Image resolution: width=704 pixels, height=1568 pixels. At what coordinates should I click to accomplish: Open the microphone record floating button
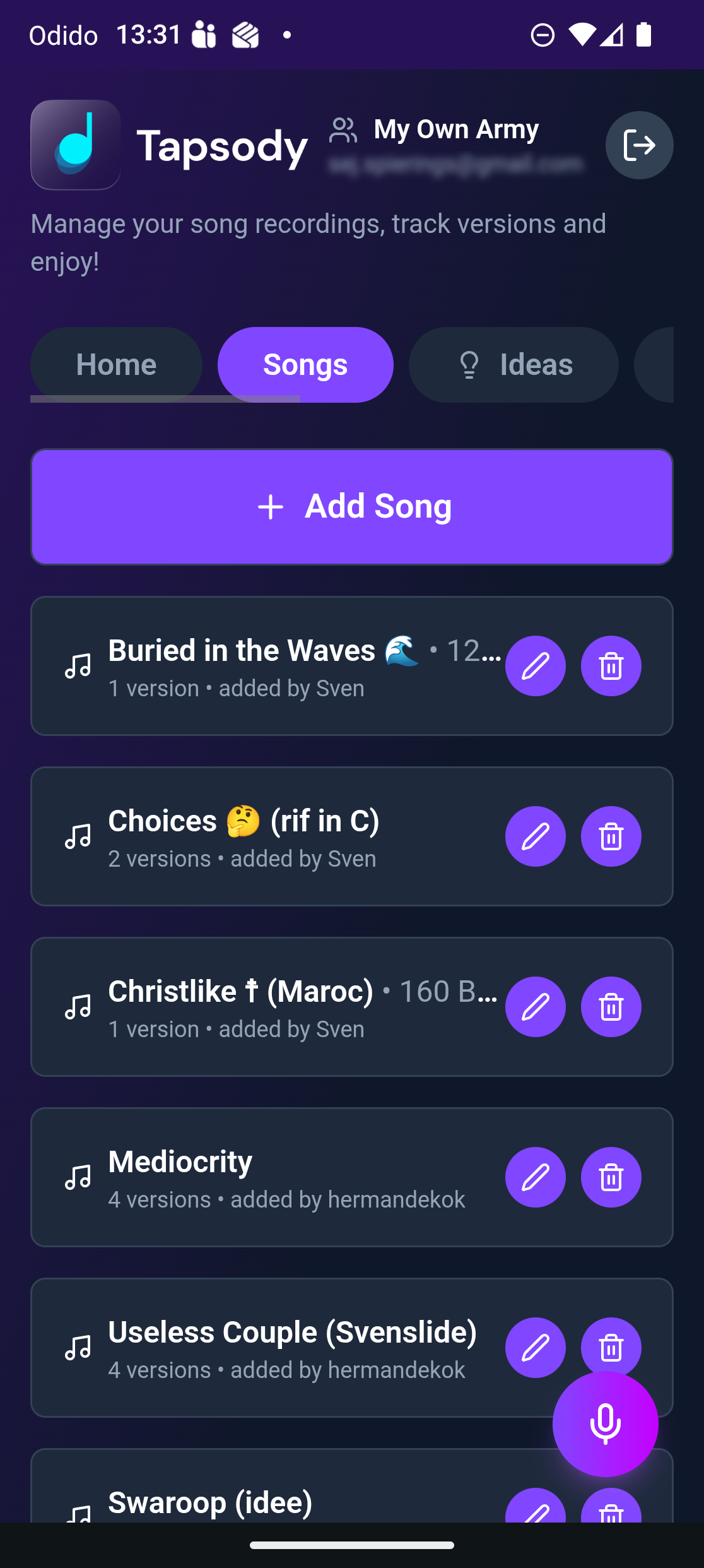pyautogui.click(x=605, y=1423)
